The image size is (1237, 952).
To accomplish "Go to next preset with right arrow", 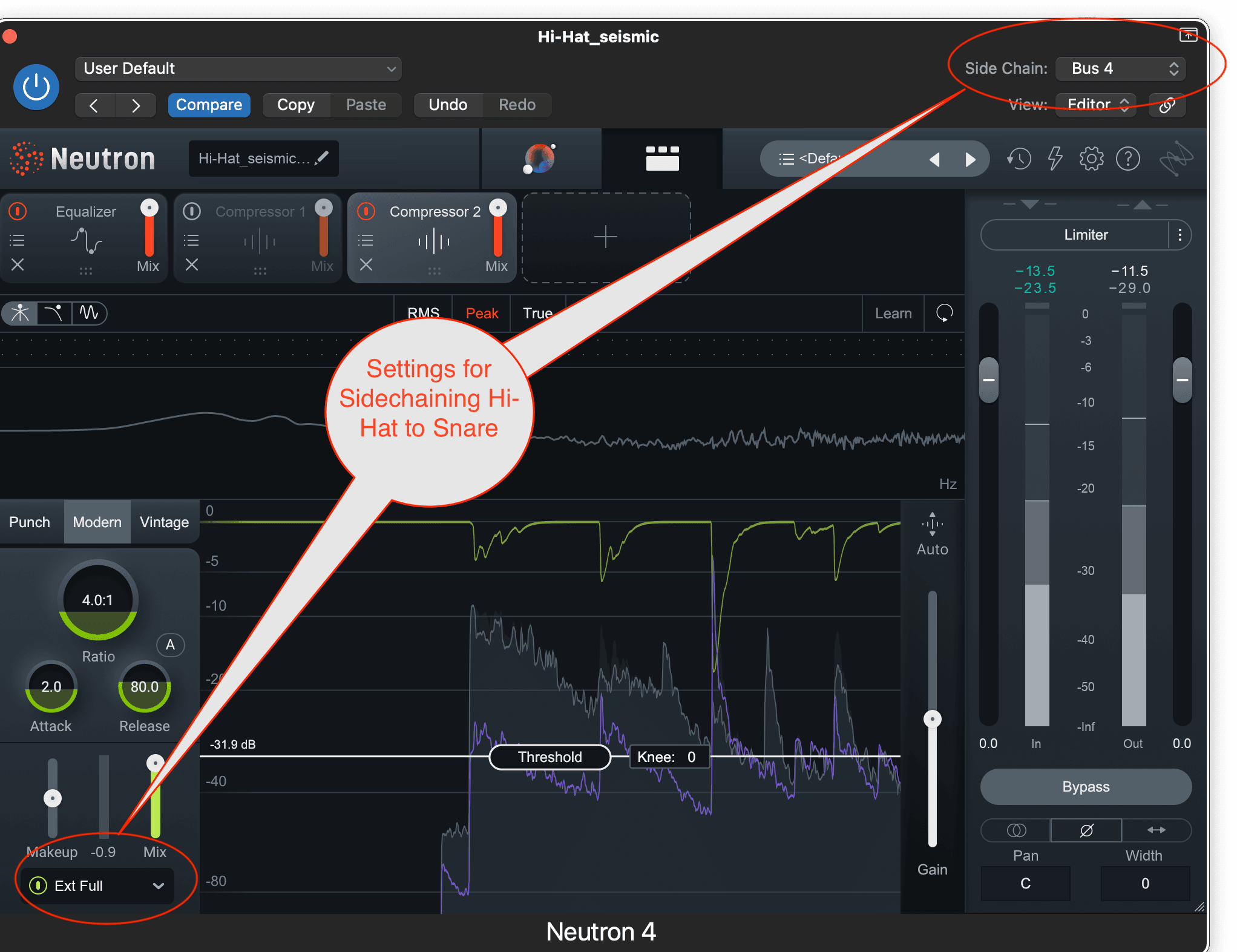I will pyautogui.click(x=136, y=105).
